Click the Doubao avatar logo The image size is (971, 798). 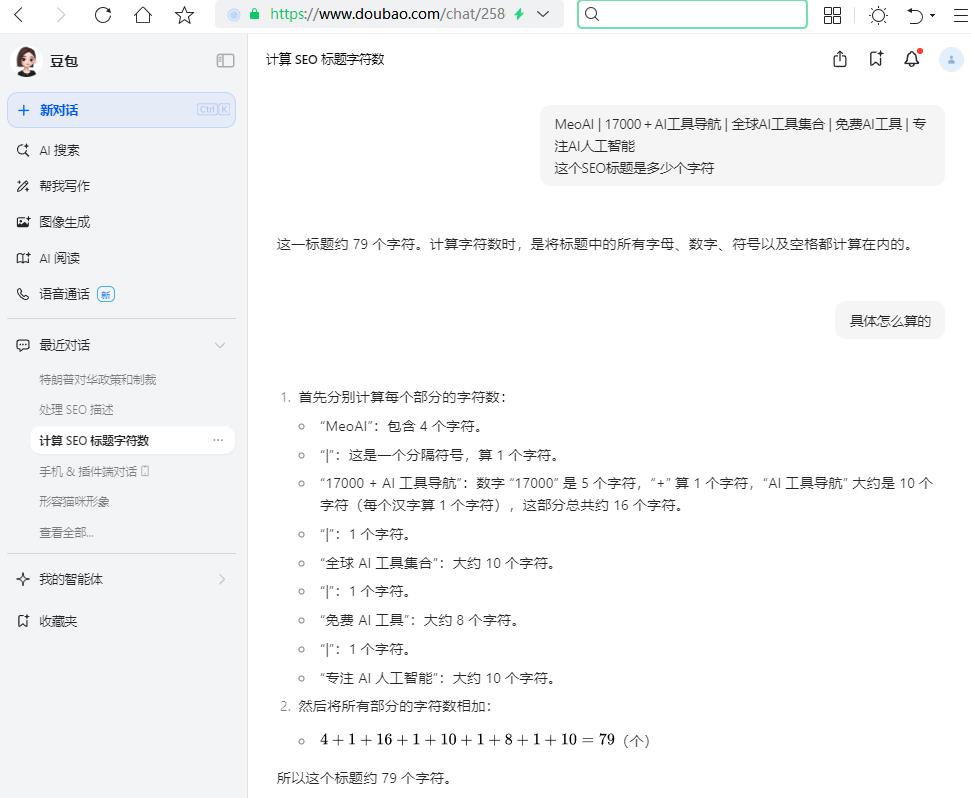pos(27,61)
